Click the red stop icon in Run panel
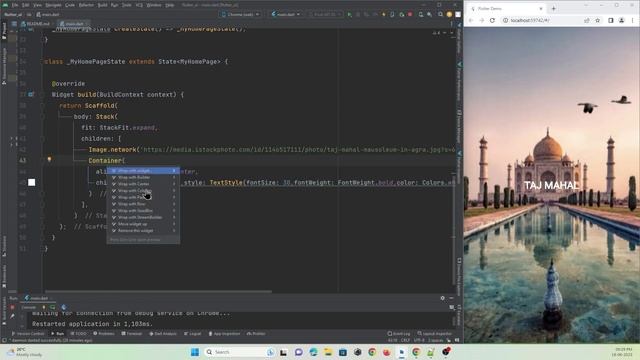This screenshot has width=640, height=360. (x=13, y=307)
